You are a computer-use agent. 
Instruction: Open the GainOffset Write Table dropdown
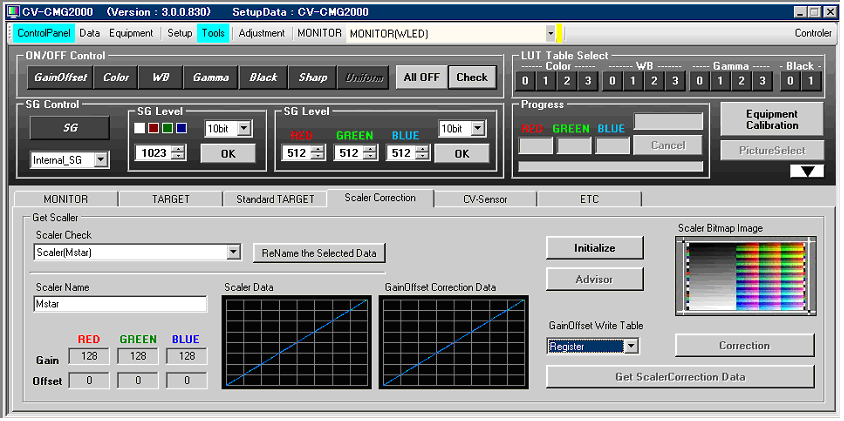(631, 347)
